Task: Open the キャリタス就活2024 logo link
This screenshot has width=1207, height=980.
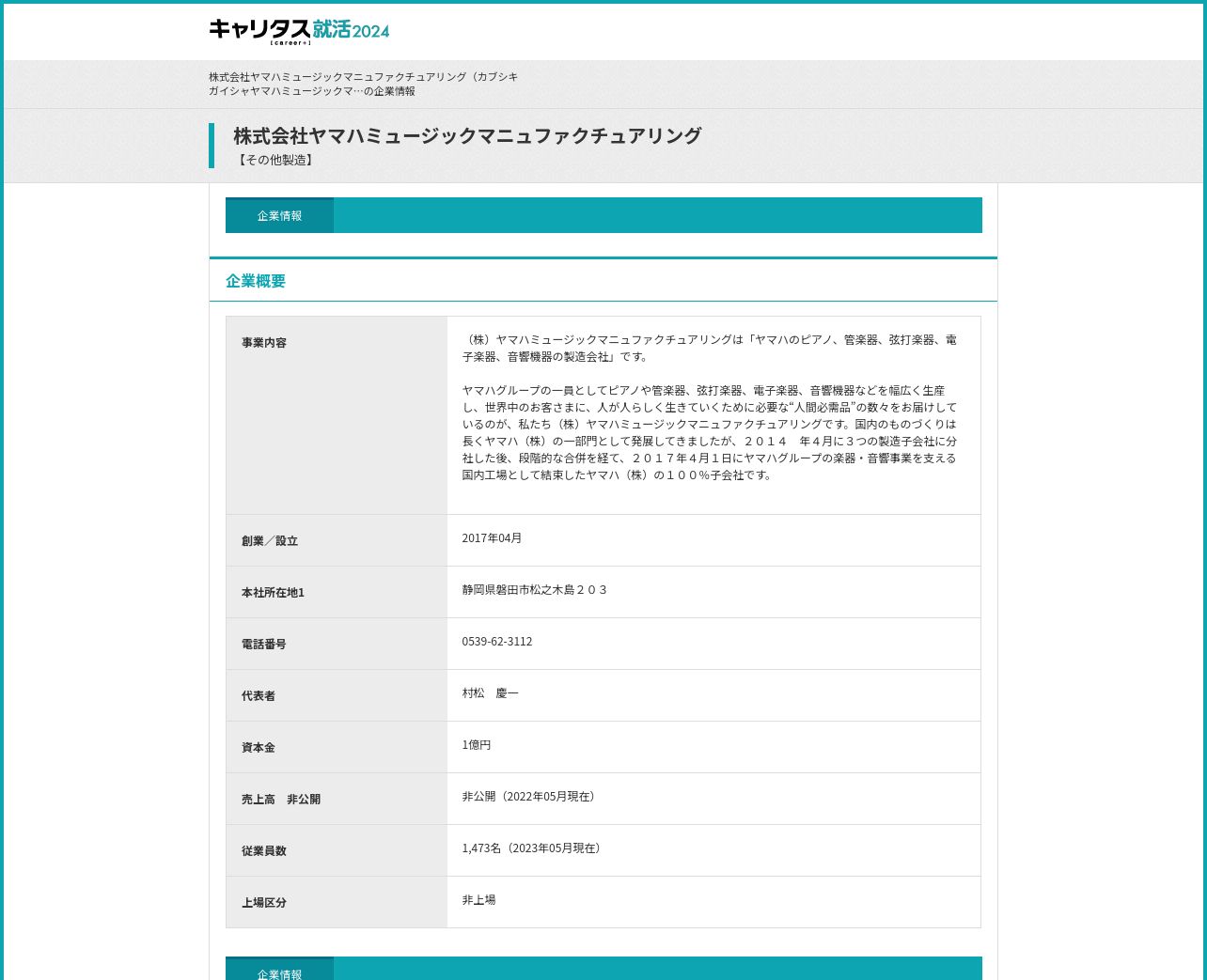Action: [299, 31]
